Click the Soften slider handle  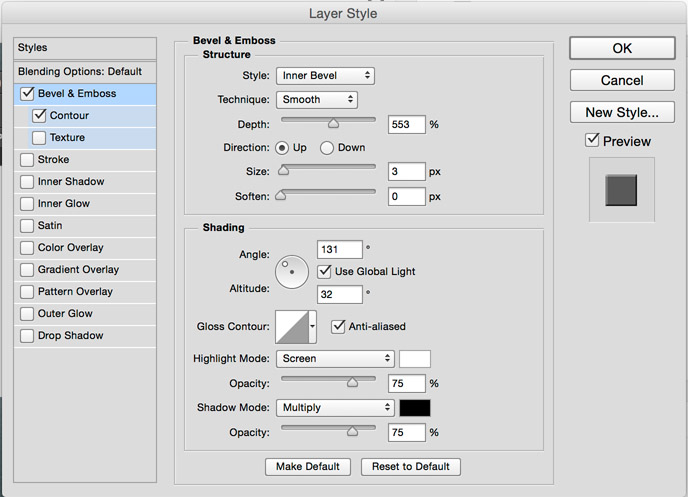click(281, 195)
